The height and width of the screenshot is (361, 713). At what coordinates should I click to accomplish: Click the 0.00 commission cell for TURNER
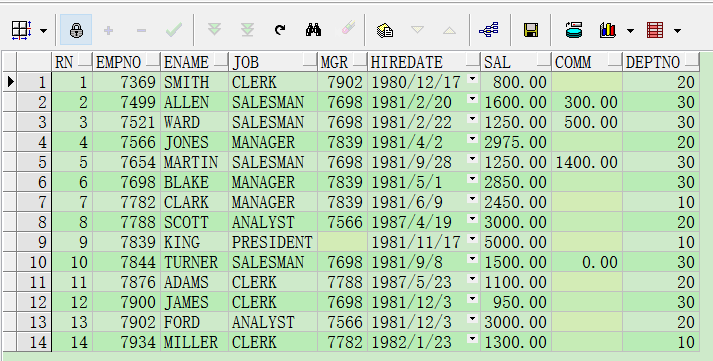tap(587, 262)
